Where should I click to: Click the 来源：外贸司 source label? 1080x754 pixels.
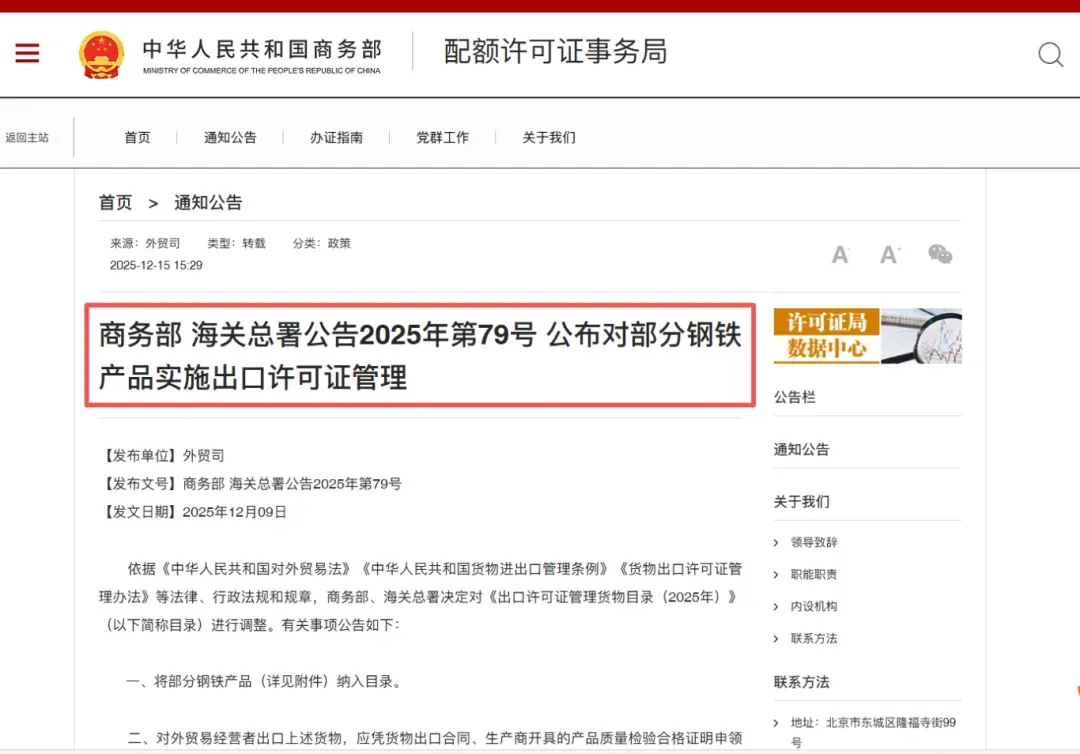coord(145,243)
